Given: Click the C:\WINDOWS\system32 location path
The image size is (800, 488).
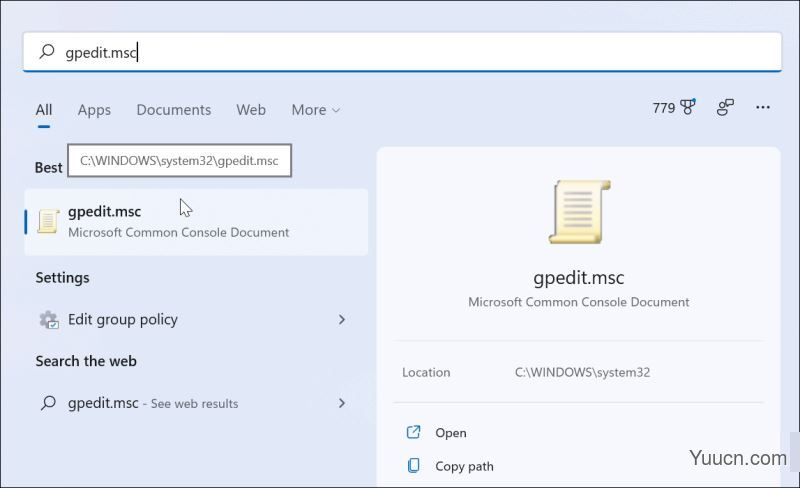Looking at the screenshot, I should [x=582, y=372].
